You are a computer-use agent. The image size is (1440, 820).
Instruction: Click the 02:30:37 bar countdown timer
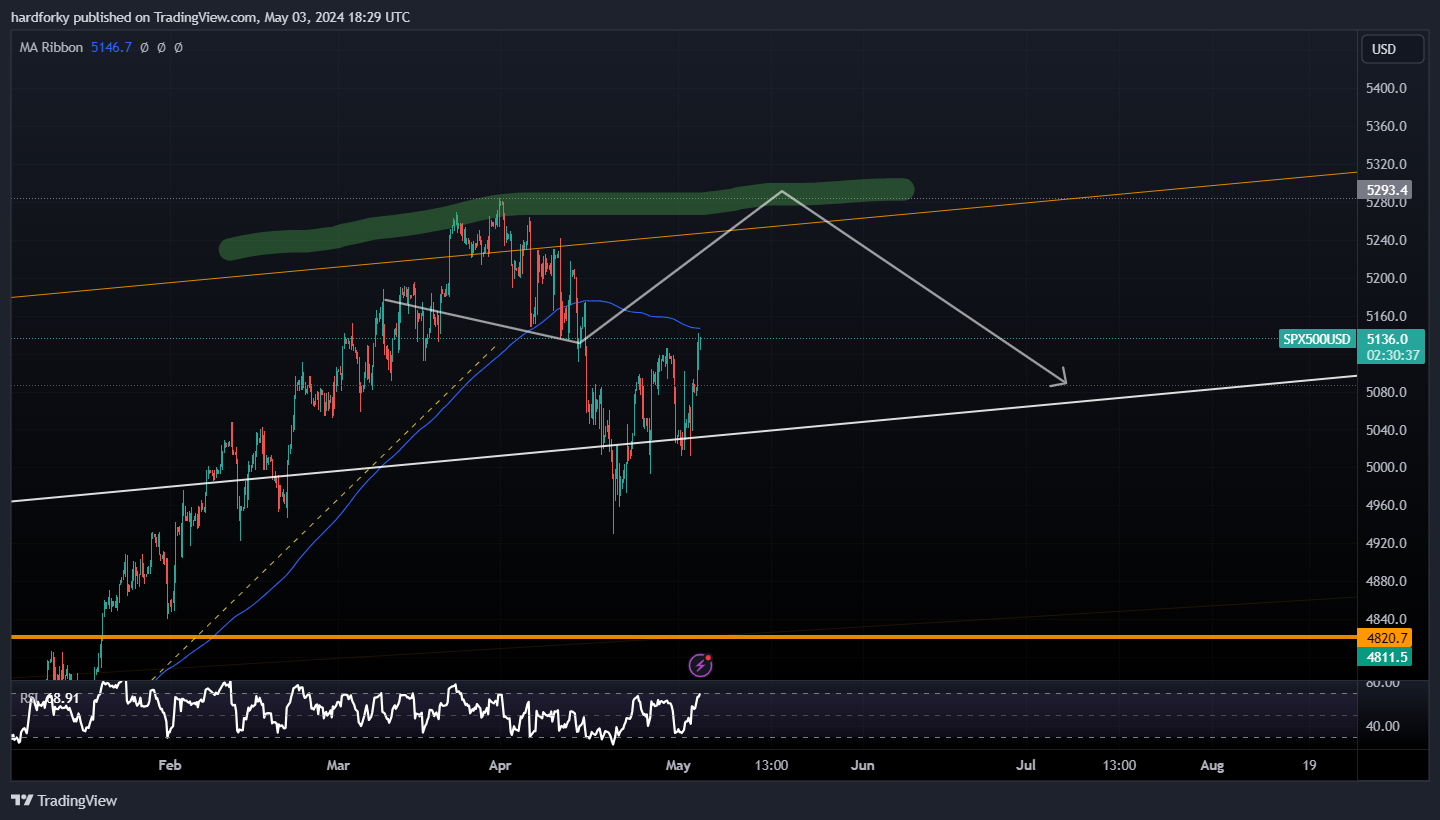[x=1391, y=355]
